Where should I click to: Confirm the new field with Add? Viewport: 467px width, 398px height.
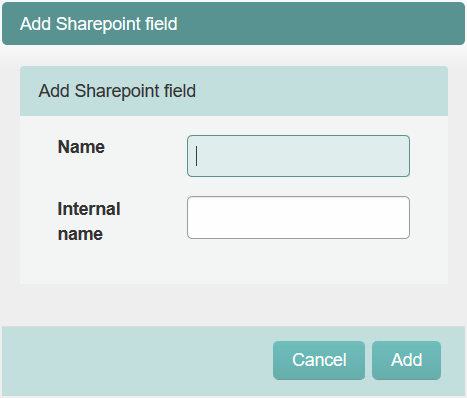point(406,360)
